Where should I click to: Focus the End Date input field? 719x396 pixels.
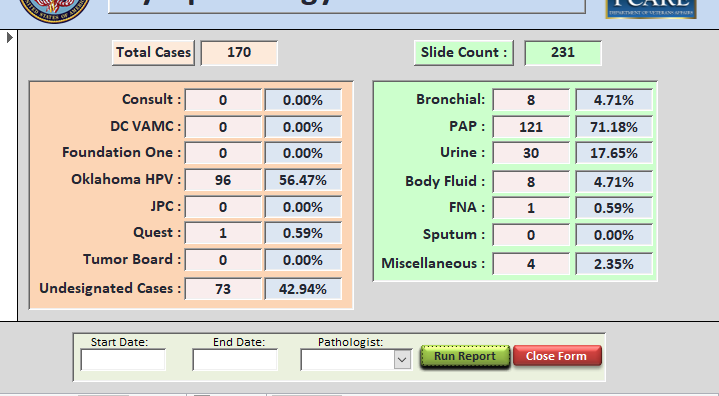(x=235, y=360)
